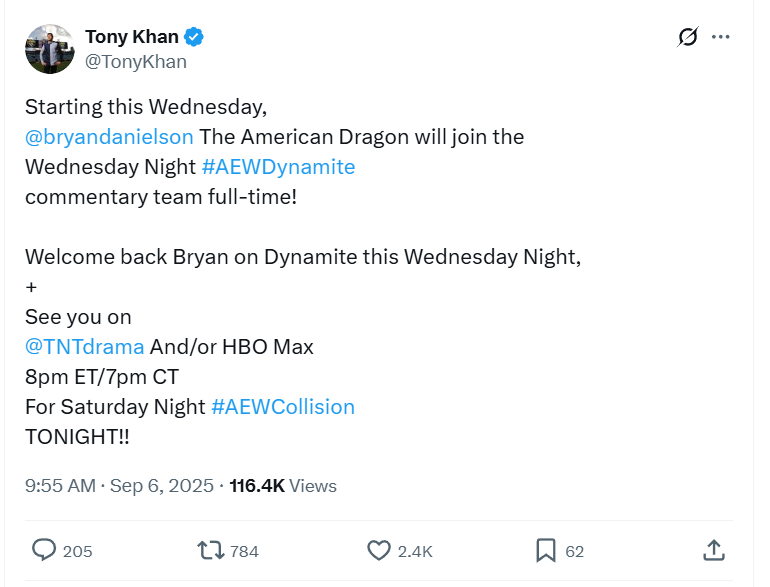Like the tweet with heart icon
770x587 pixels.
pos(379,550)
